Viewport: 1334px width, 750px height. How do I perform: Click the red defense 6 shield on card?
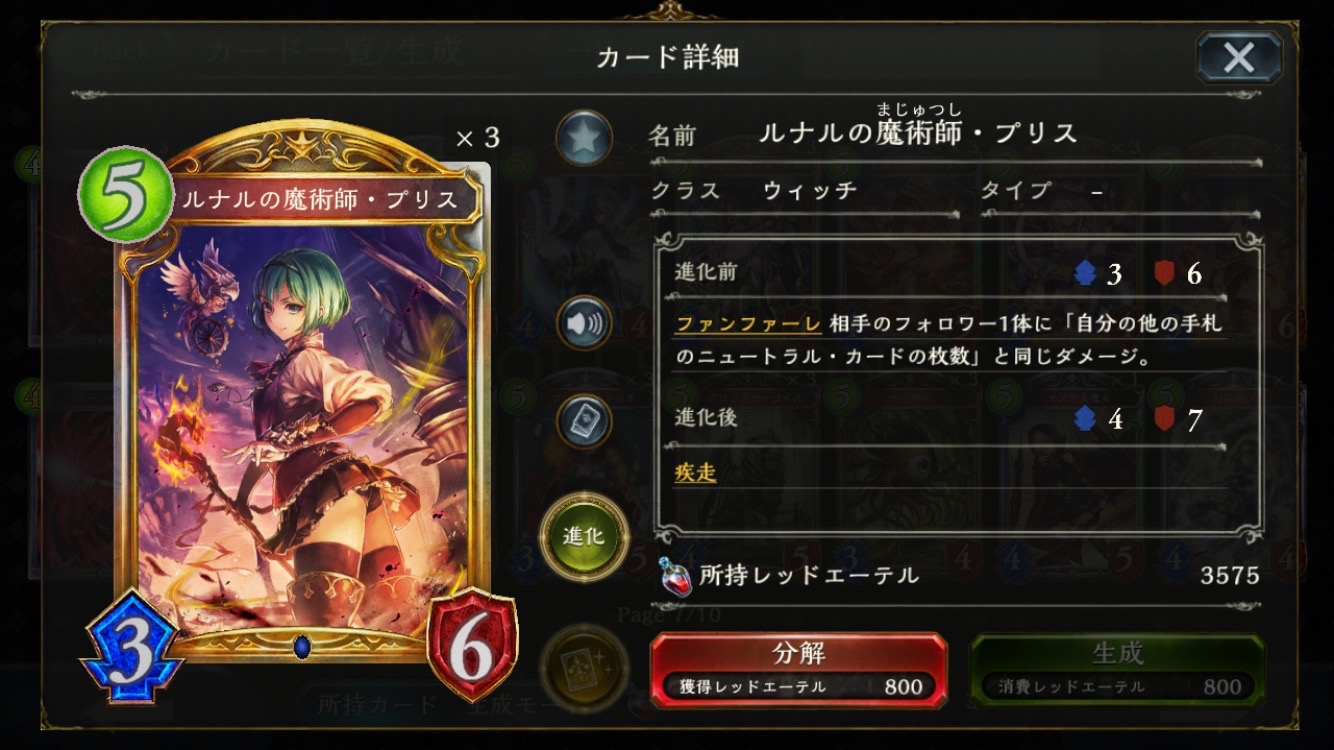pos(472,649)
